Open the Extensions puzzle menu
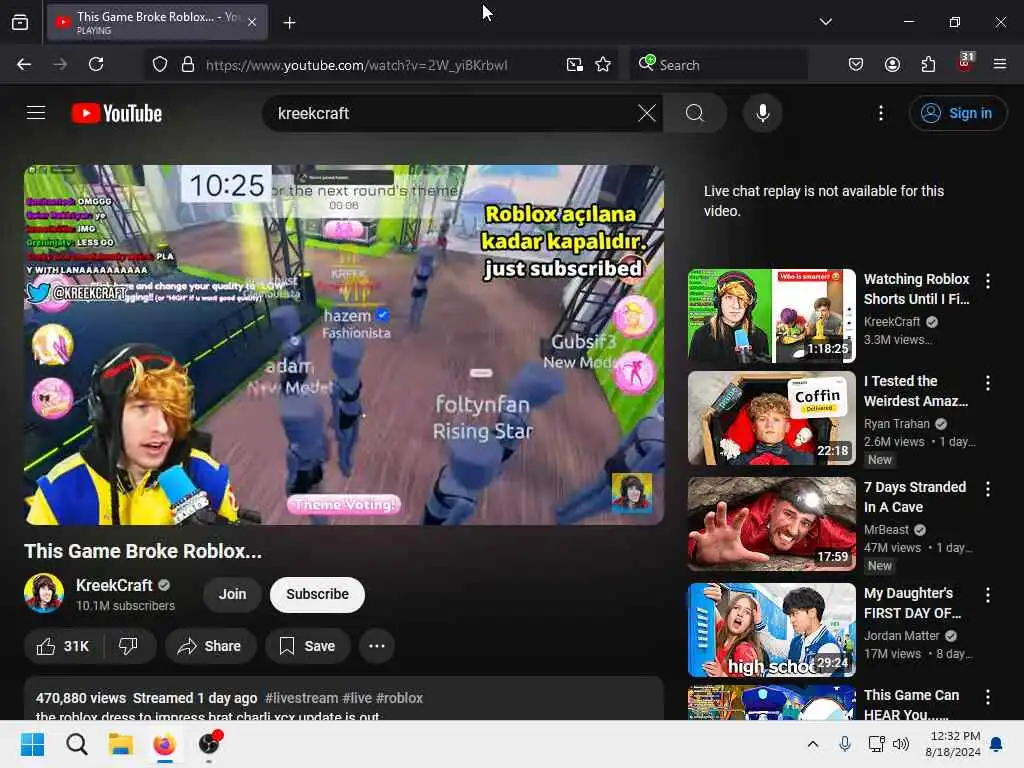The image size is (1024, 768). coord(928,64)
